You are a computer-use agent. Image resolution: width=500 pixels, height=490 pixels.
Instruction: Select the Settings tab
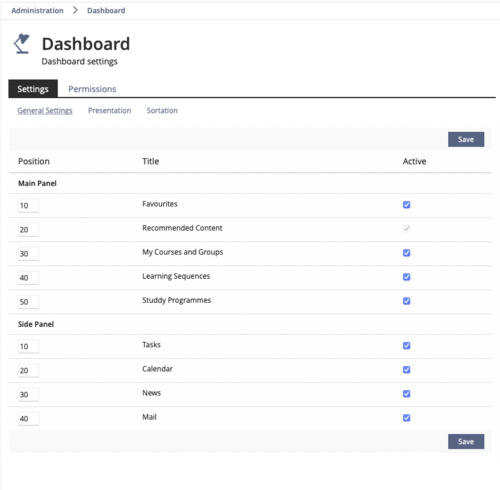pyautogui.click(x=33, y=89)
